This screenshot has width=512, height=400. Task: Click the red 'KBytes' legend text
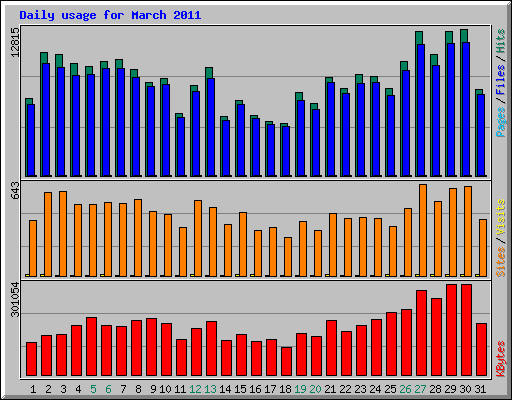click(501, 359)
